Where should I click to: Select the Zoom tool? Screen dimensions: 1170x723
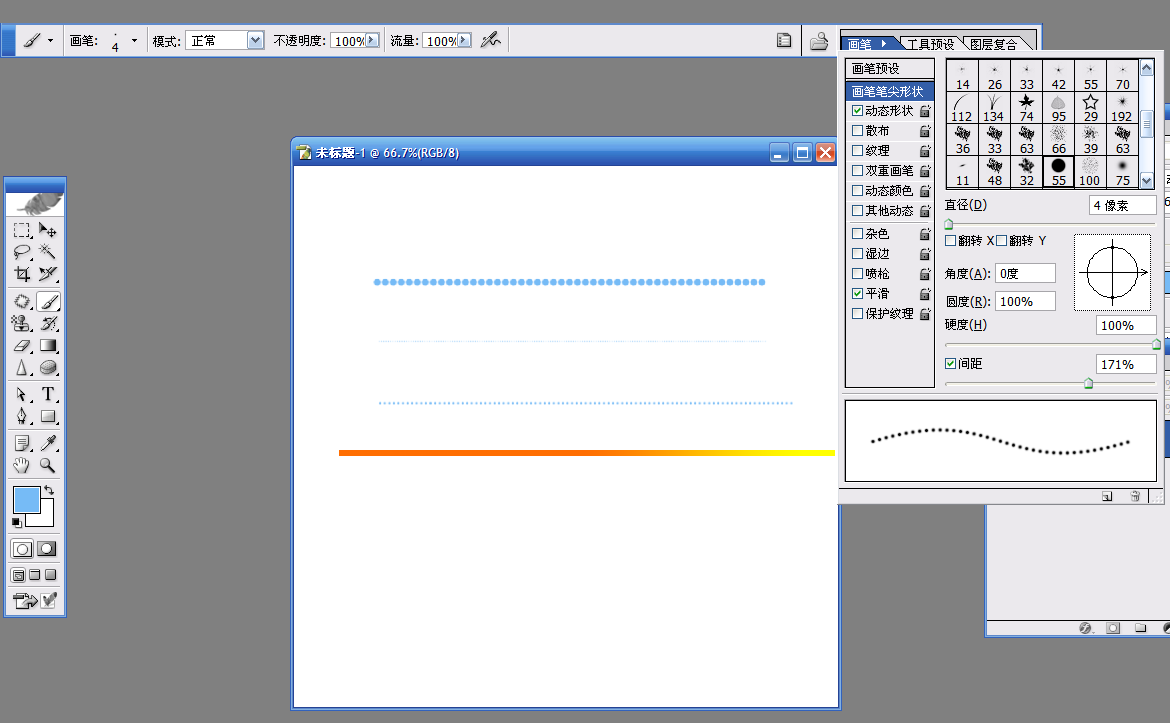[x=48, y=466]
